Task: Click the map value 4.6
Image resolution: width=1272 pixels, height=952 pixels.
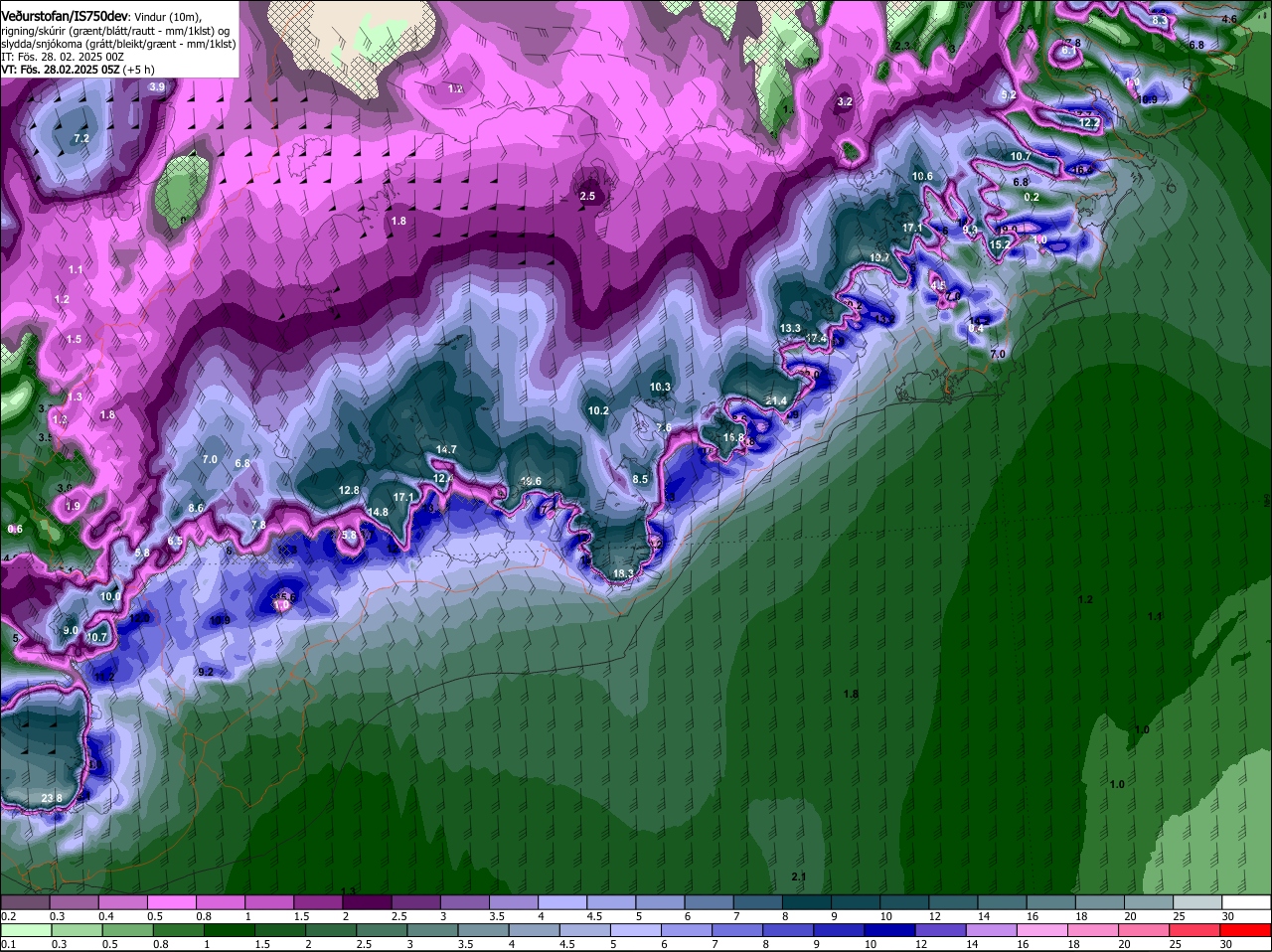Action: tap(1229, 19)
